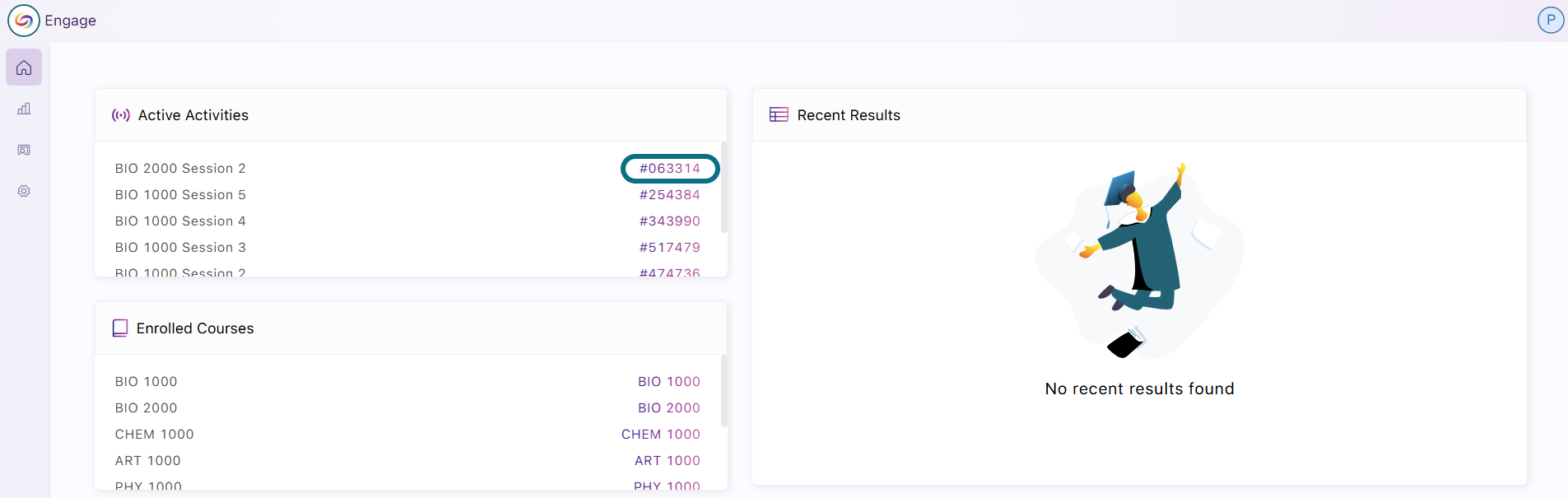Image resolution: width=1568 pixels, height=498 pixels.
Task: Click the Enrolled Courses book icon
Action: point(120,328)
